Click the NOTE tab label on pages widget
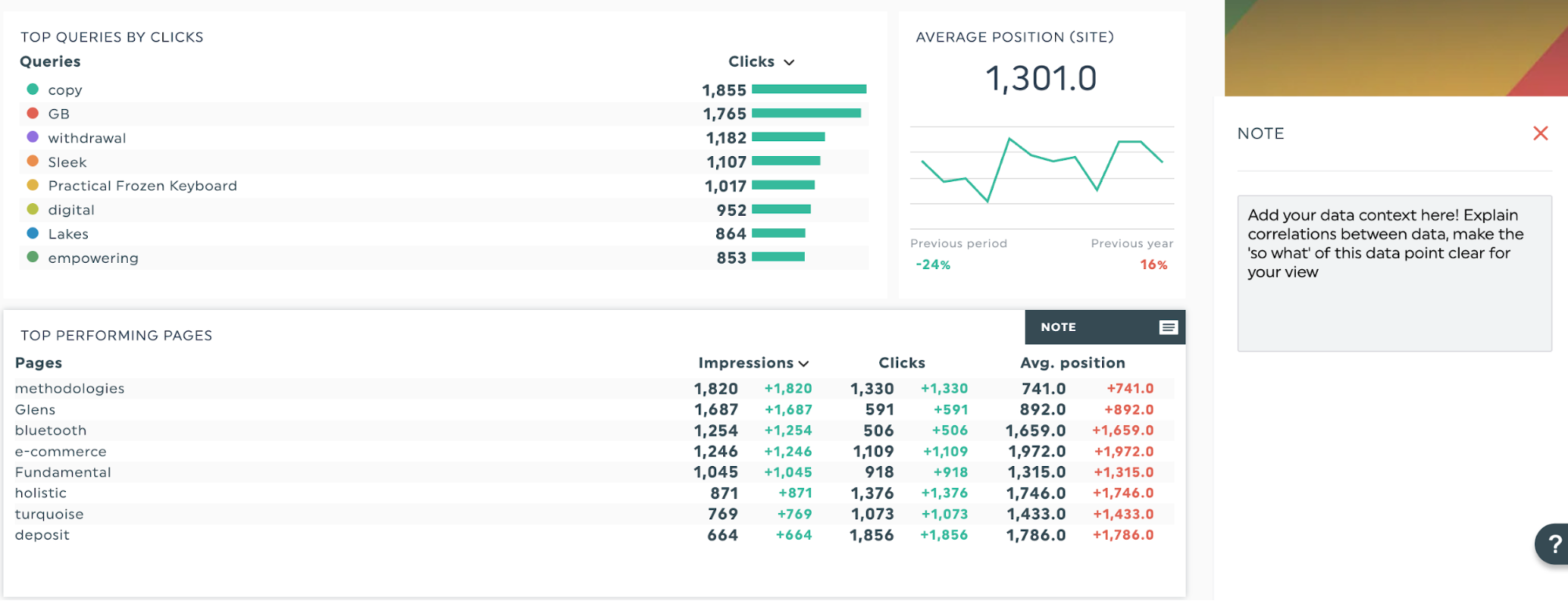The width and height of the screenshot is (1568, 601). pyautogui.click(x=1058, y=327)
